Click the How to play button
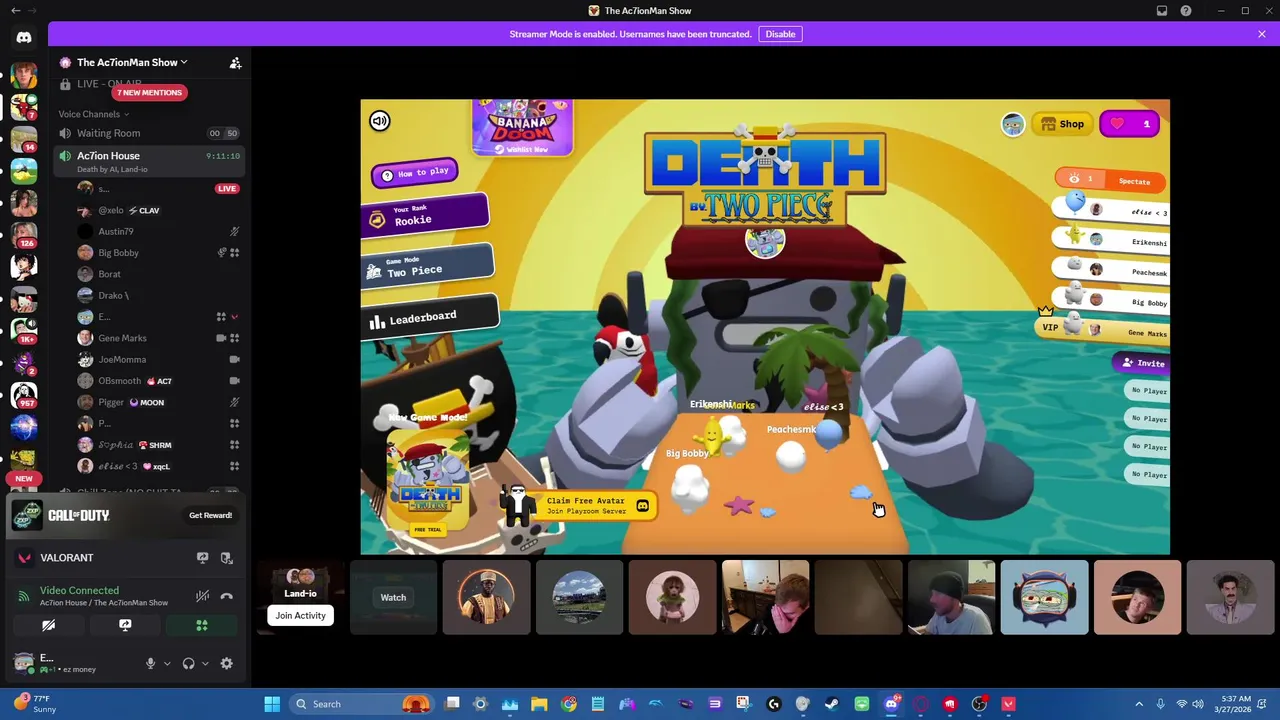1280x720 pixels. (415, 174)
